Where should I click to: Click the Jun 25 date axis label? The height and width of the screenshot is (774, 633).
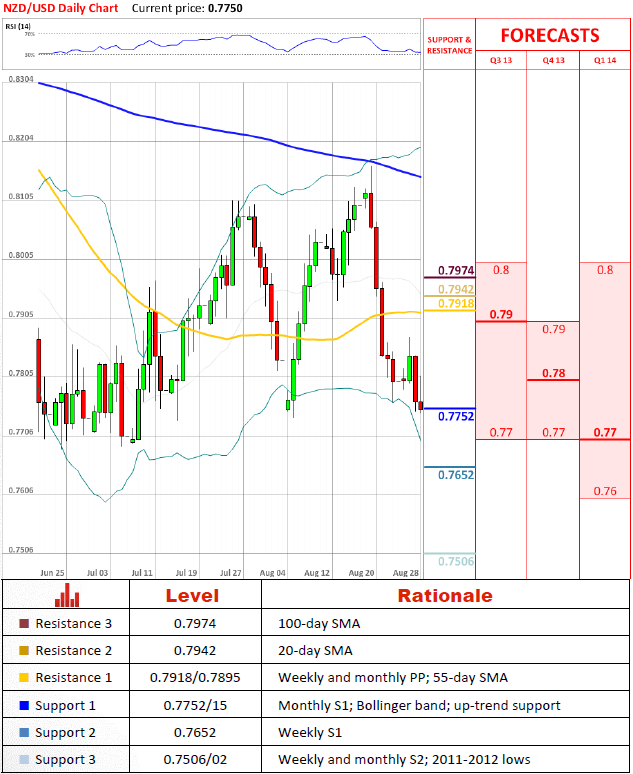52,573
